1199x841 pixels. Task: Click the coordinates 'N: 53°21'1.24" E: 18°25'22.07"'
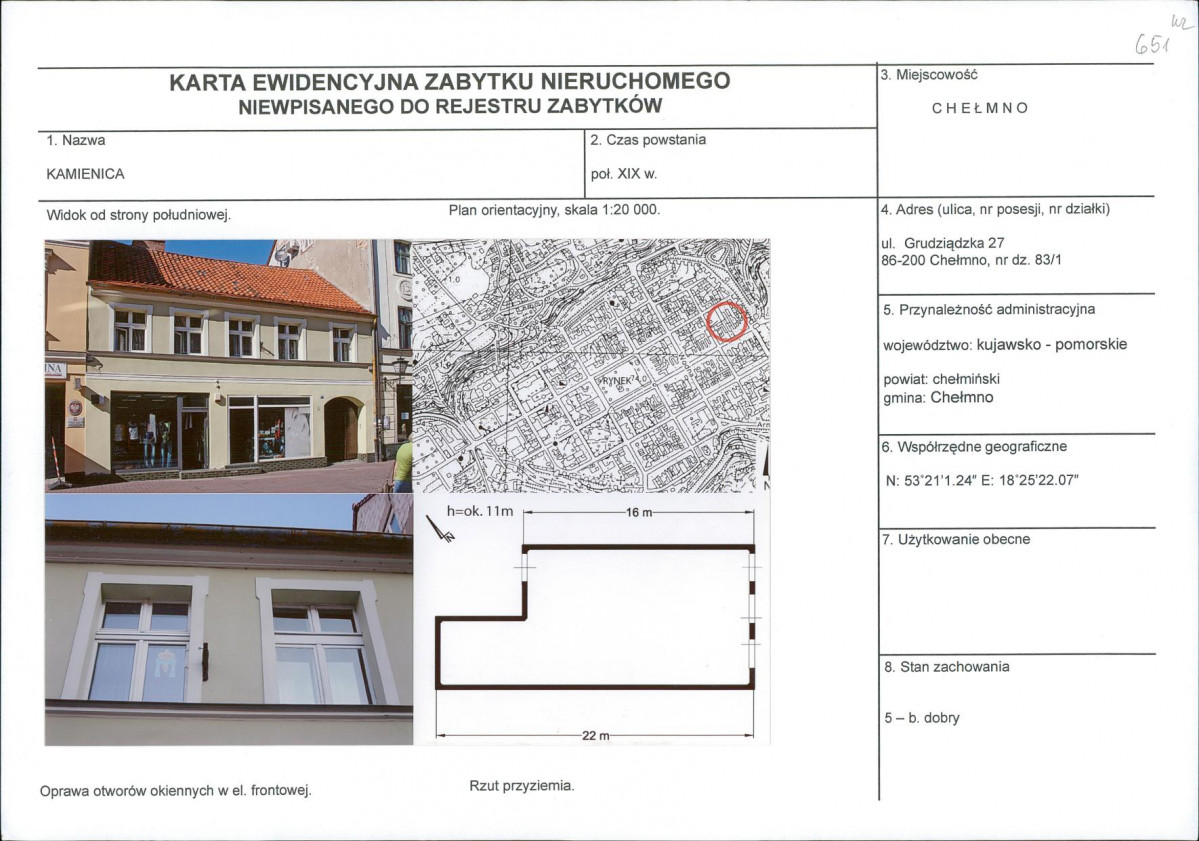[x=982, y=481]
